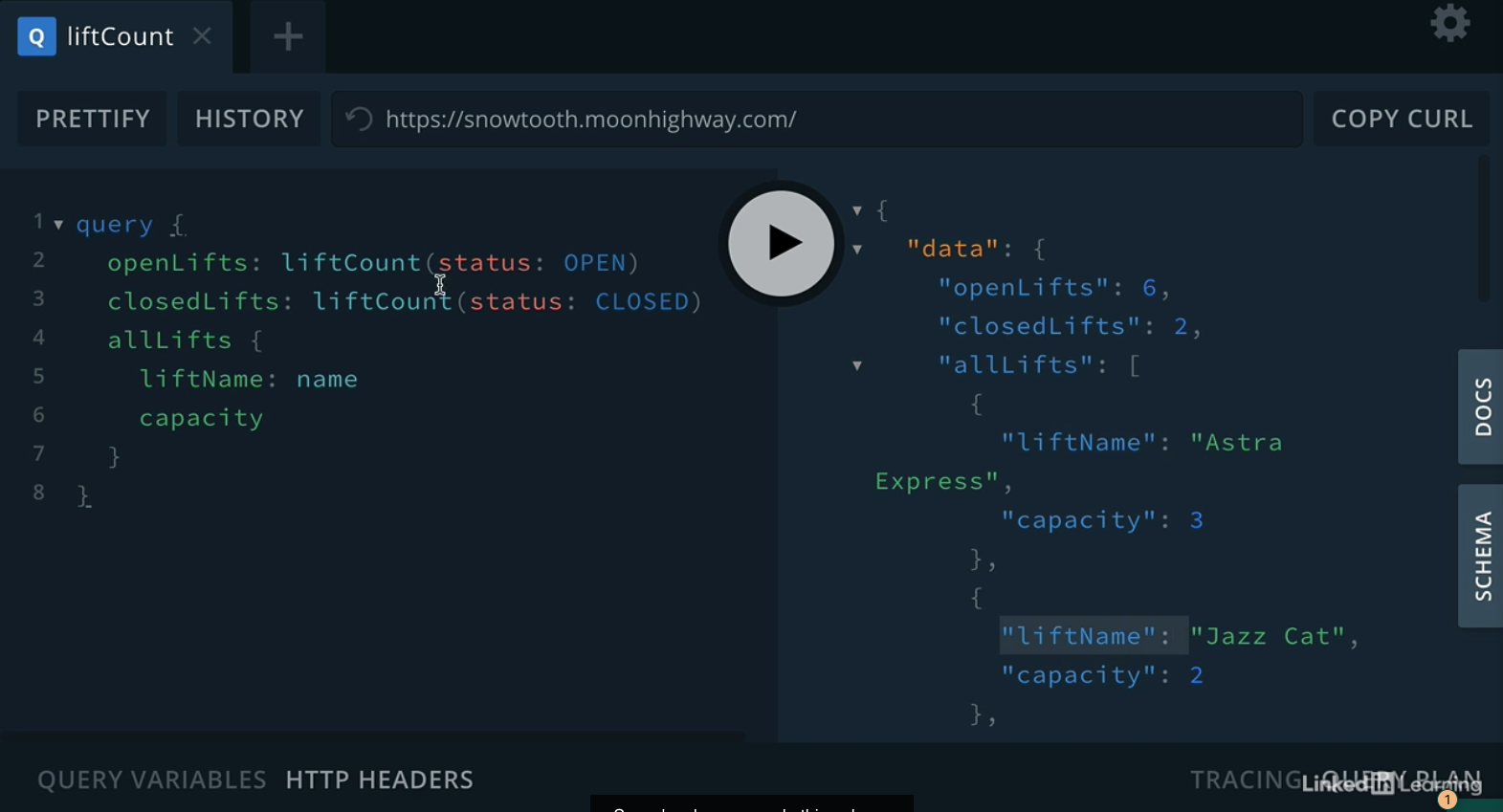The image size is (1503, 812).
Task: Click the COPY CURL button
Action: [x=1402, y=119]
